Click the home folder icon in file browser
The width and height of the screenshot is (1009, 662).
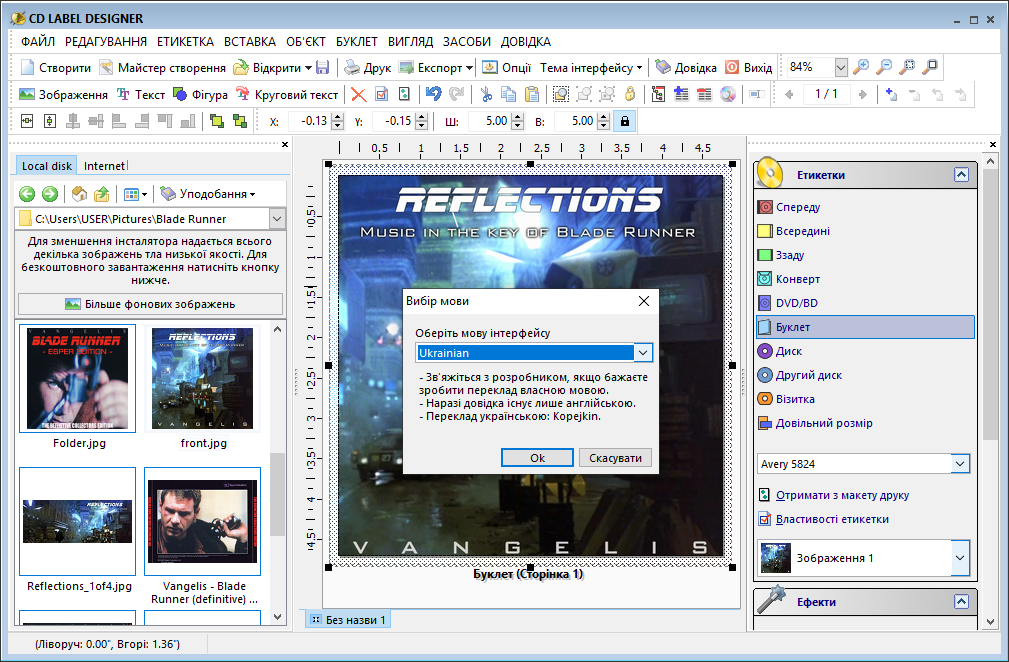[79, 194]
